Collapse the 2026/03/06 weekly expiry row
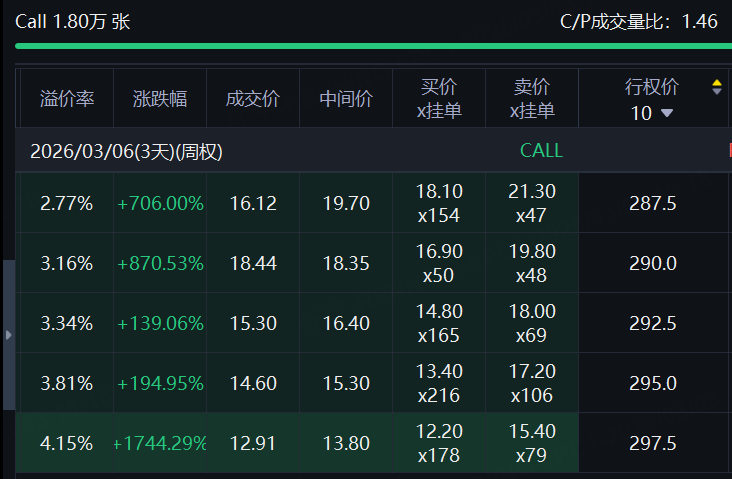This screenshot has height=479, width=732. pyautogui.click(x=126, y=151)
